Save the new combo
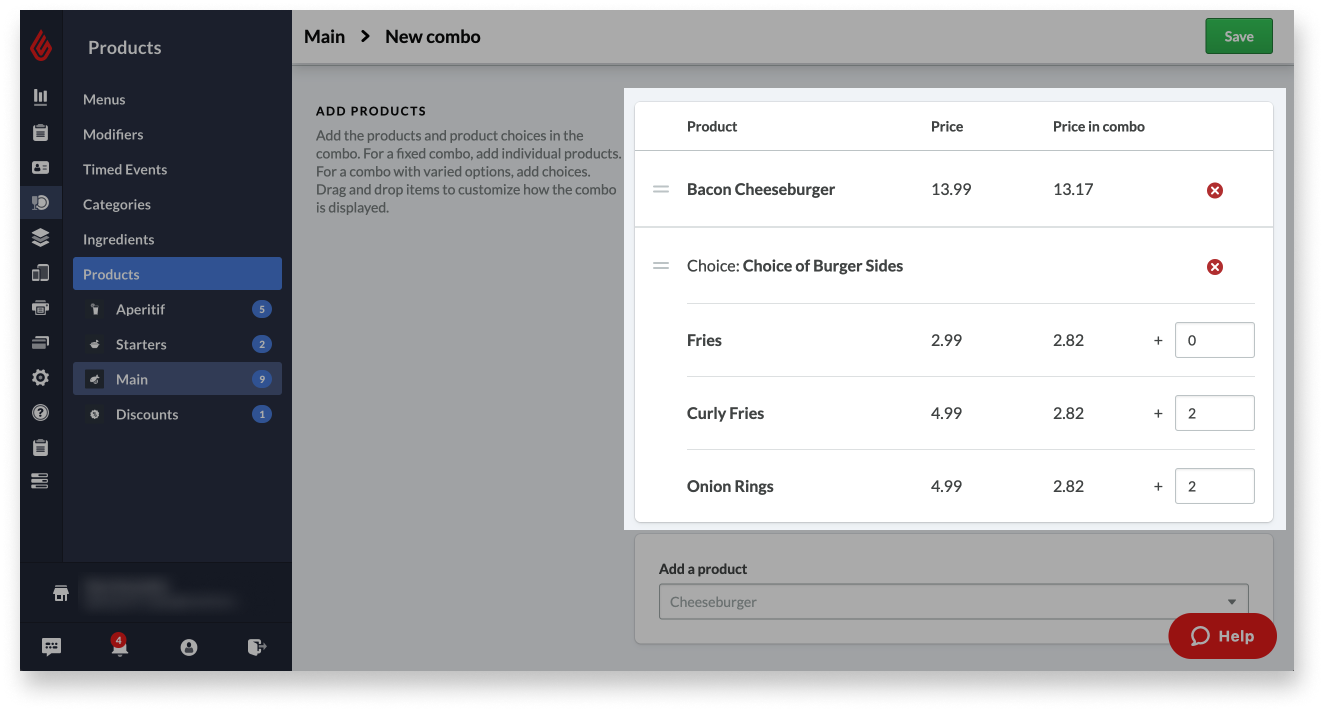 (1239, 36)
